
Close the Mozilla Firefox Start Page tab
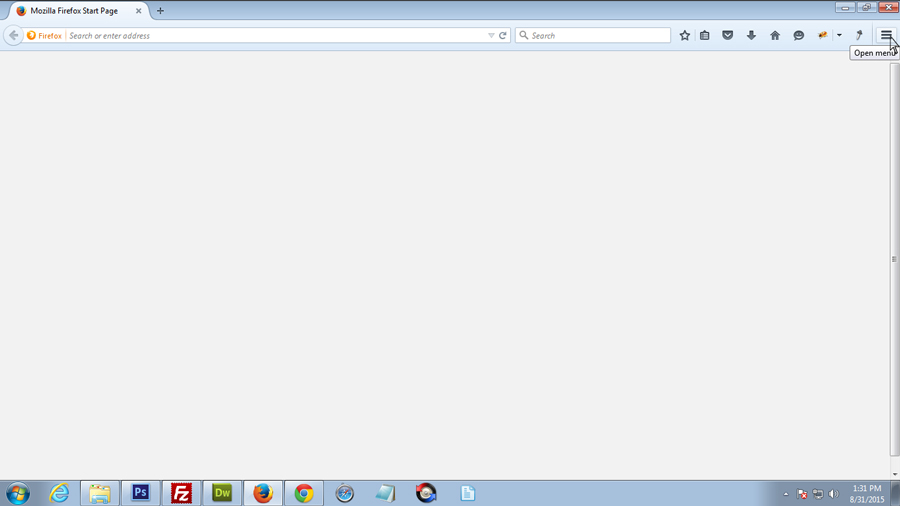[138, 11]
